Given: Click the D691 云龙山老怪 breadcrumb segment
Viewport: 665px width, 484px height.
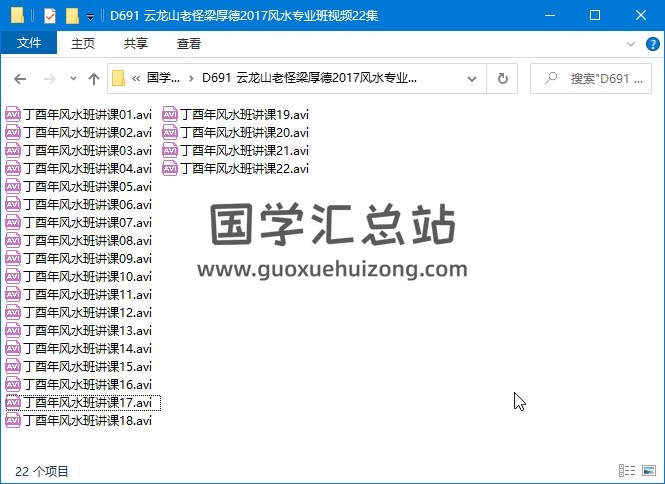Looking at the screenshot, I should pyautogui.click(x=310, y=78).
